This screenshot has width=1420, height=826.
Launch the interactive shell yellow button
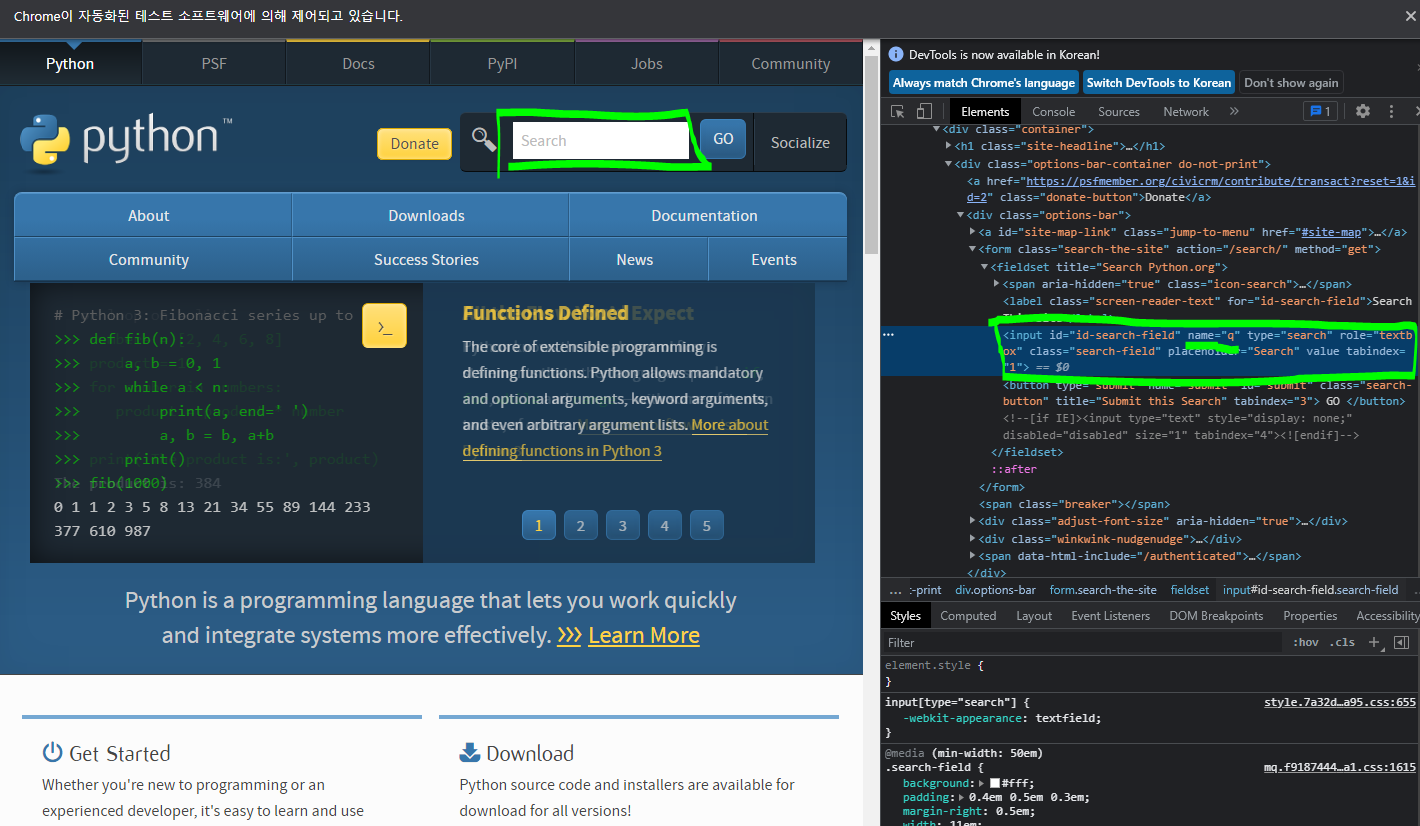[x=384, y=326]
